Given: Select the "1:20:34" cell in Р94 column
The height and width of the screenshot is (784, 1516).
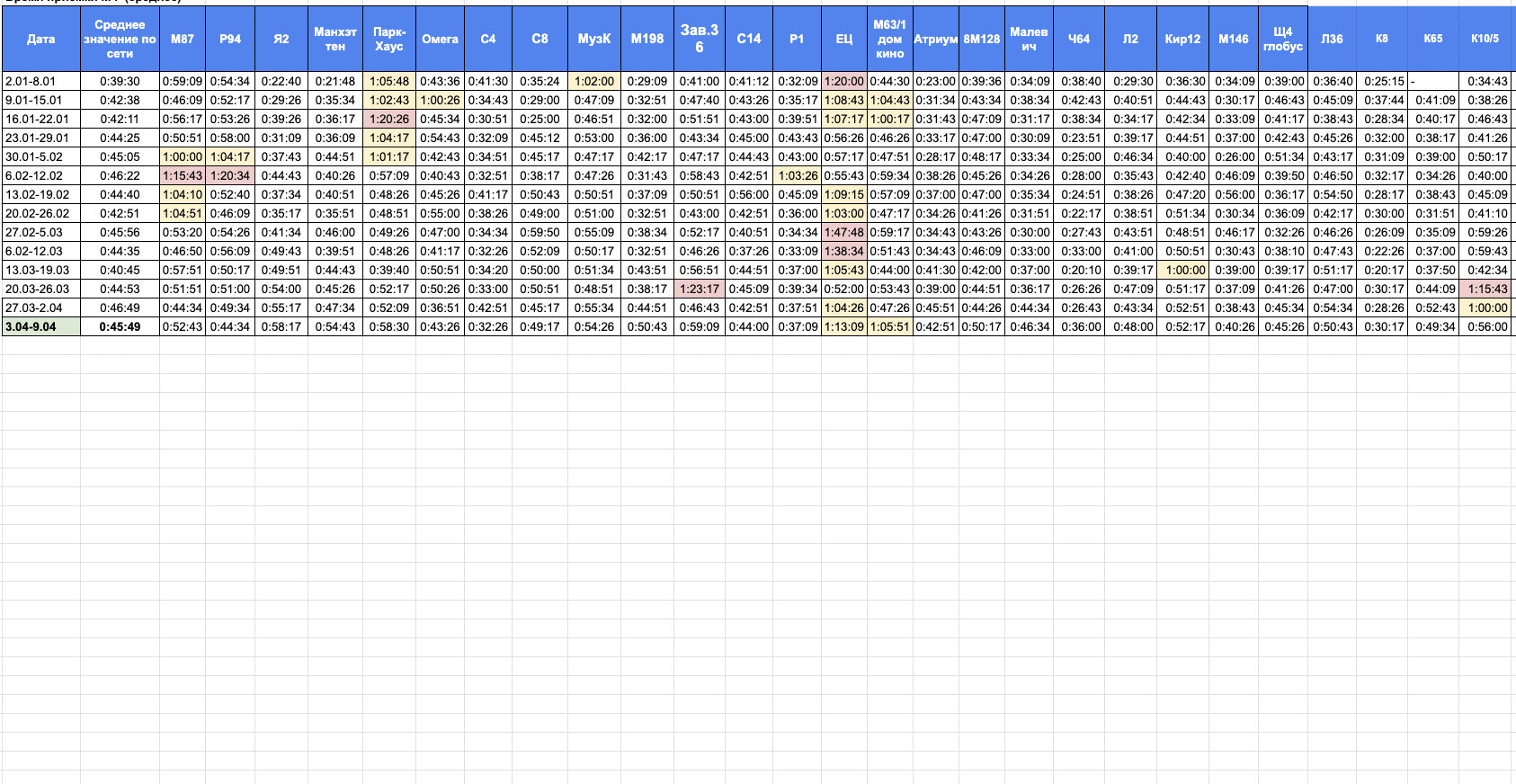Looking at the screenshot, I should 230,175.
